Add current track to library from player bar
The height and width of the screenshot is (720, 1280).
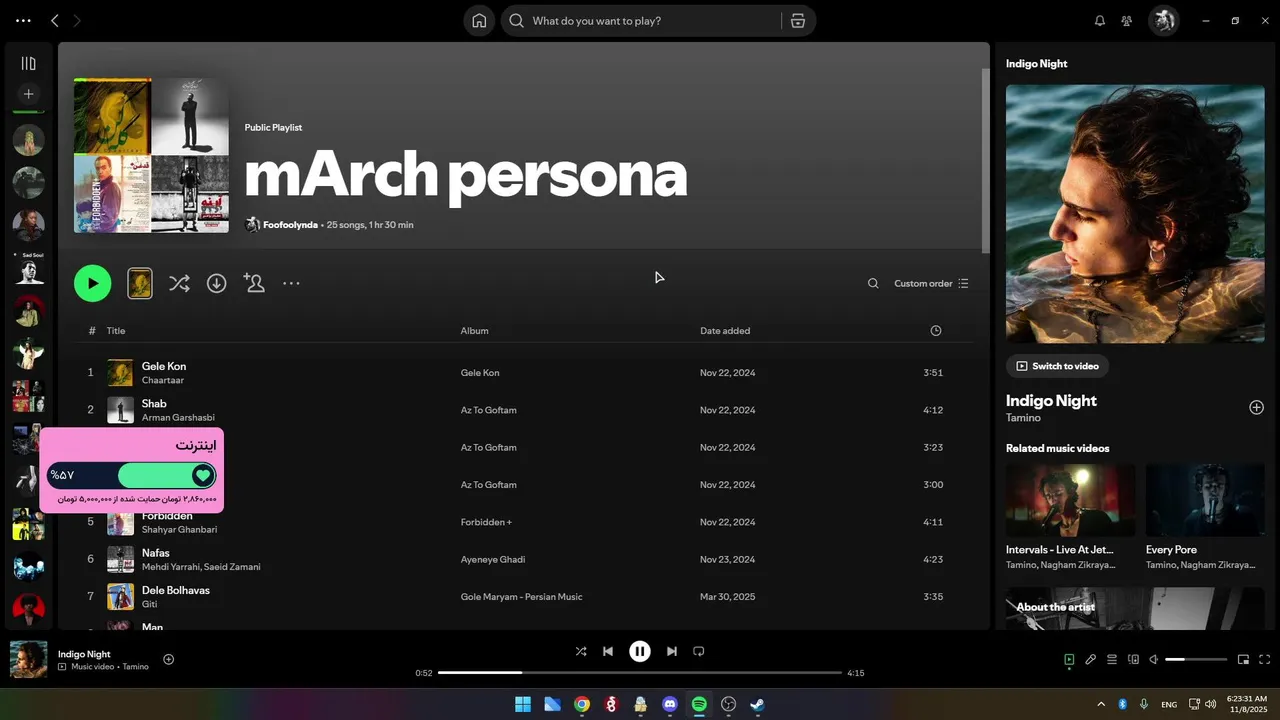pos(169,659)
